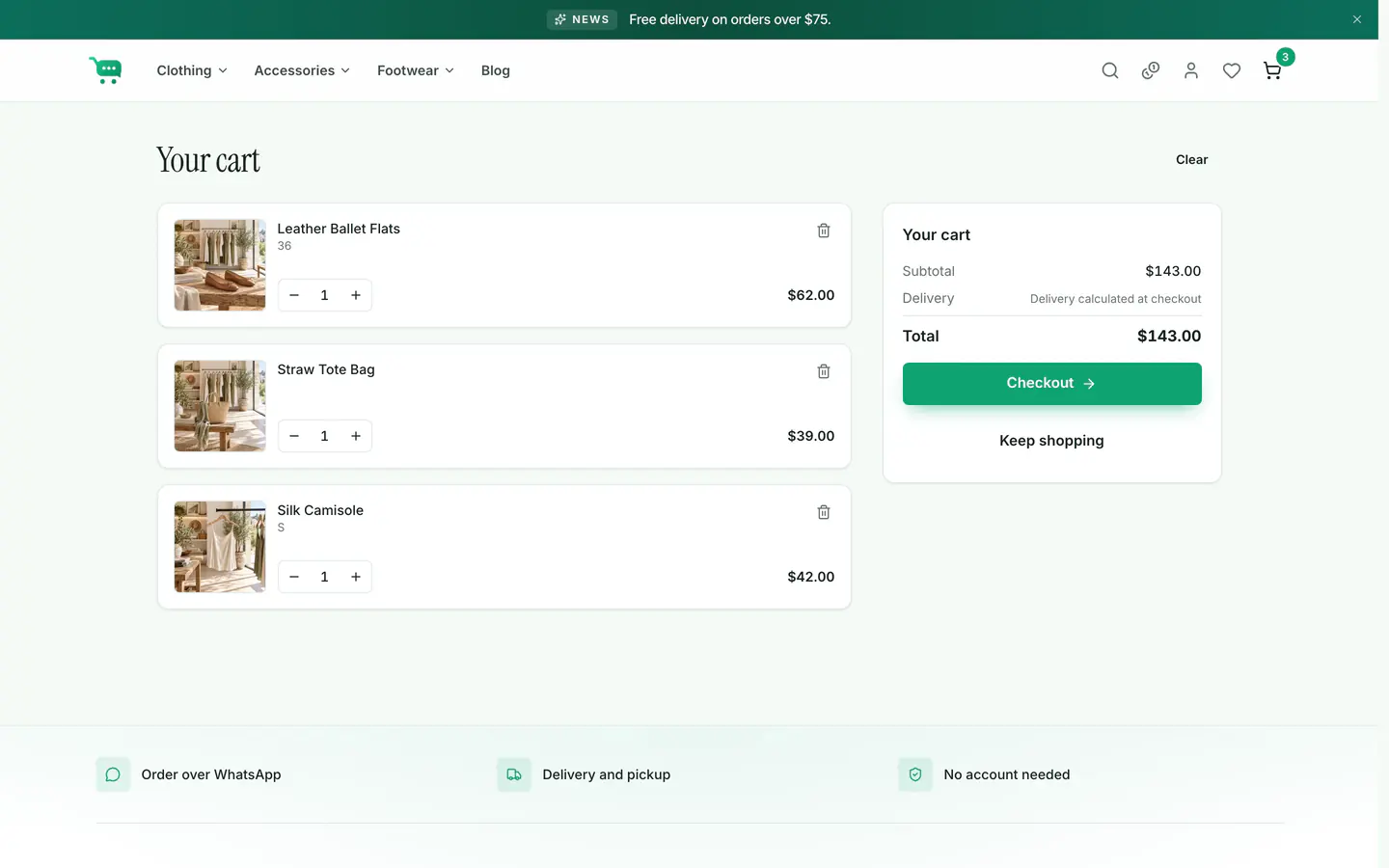Go to the Blog page
This screenshot has width=1389, height=868.
coord(496,70)
